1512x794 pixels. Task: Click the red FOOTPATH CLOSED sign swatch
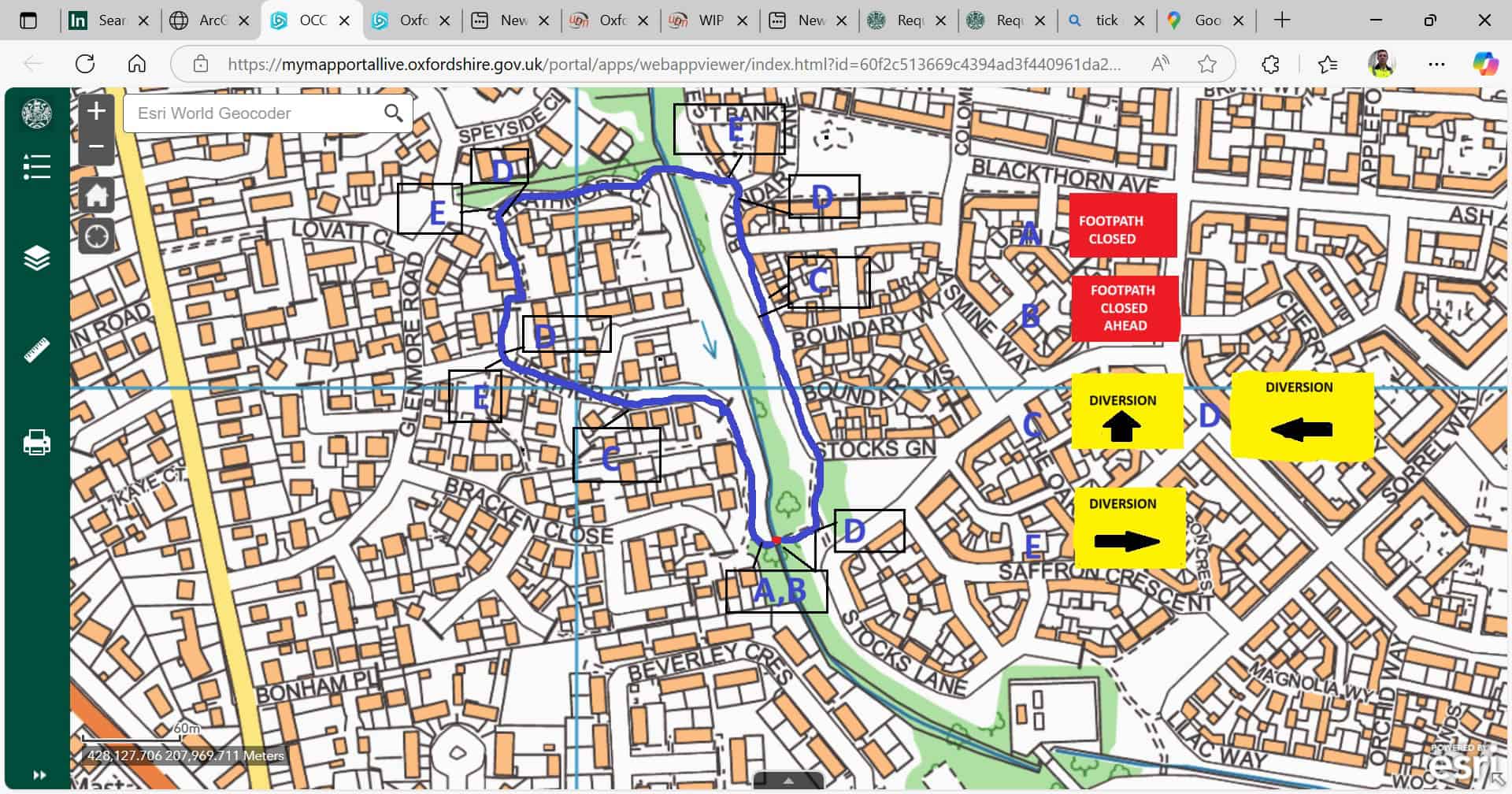point(1122,225)
